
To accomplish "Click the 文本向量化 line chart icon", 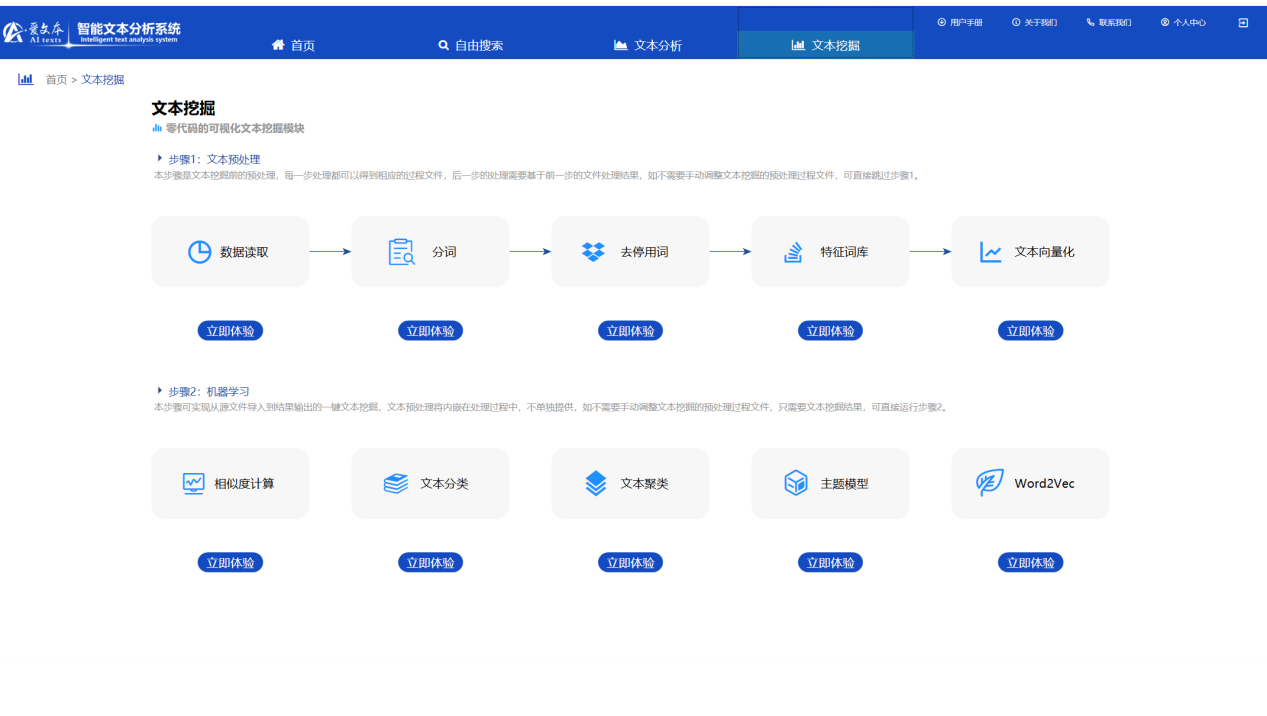I will pos(990,252).
